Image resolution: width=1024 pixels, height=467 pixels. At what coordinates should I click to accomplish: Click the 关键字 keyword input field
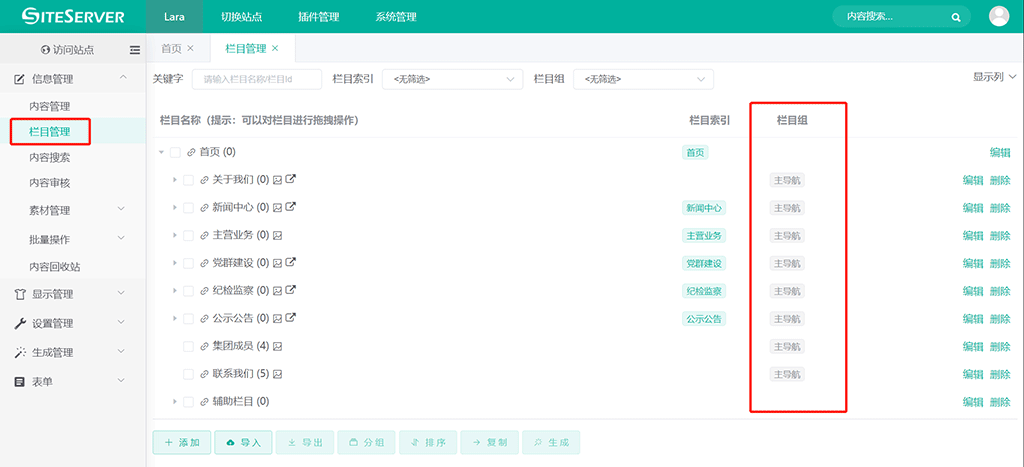(256, 79)
